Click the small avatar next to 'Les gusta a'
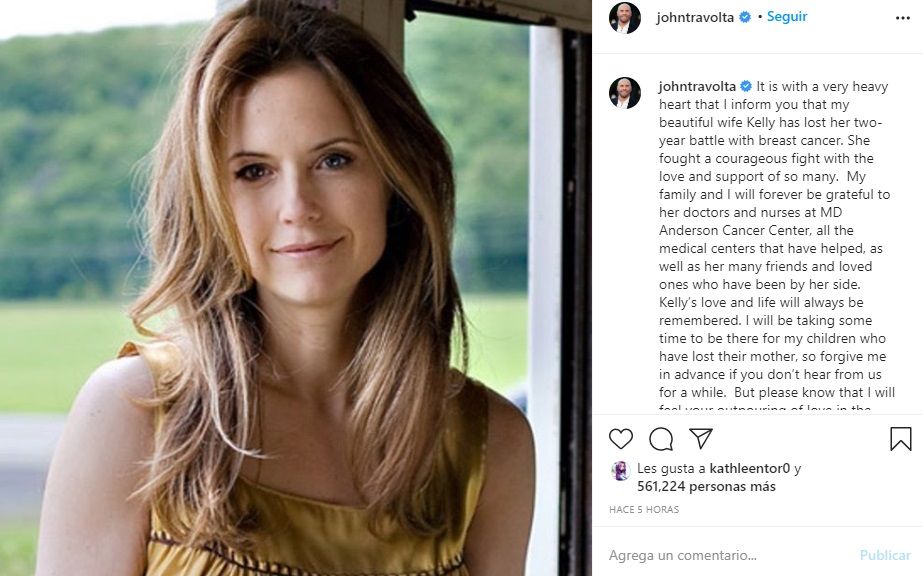The height and width of the screenshot is (576, 923). click(620, 470)
